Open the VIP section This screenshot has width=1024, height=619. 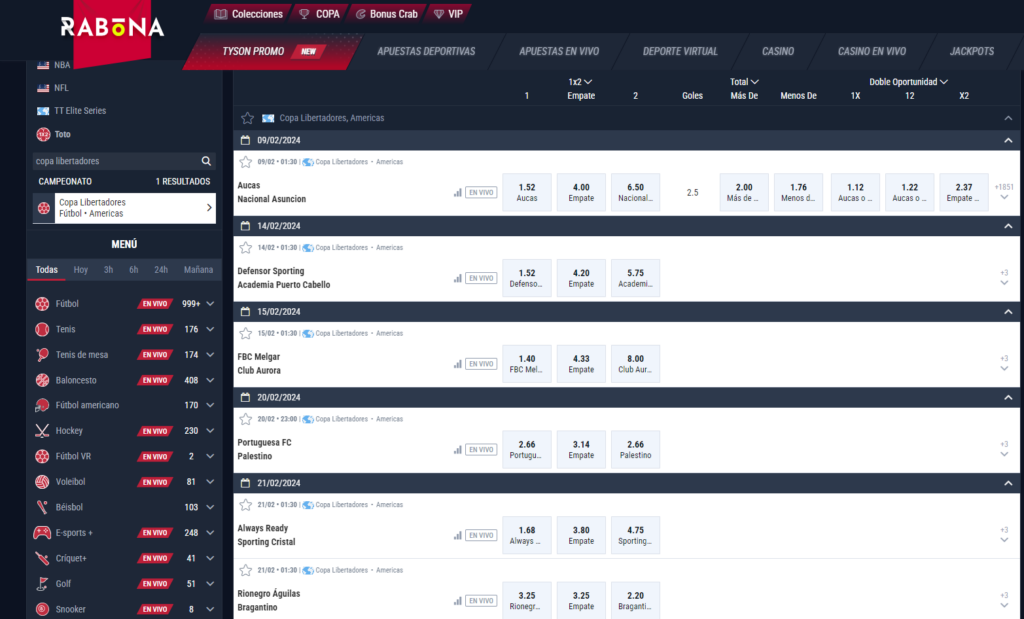tap(446, 13)
